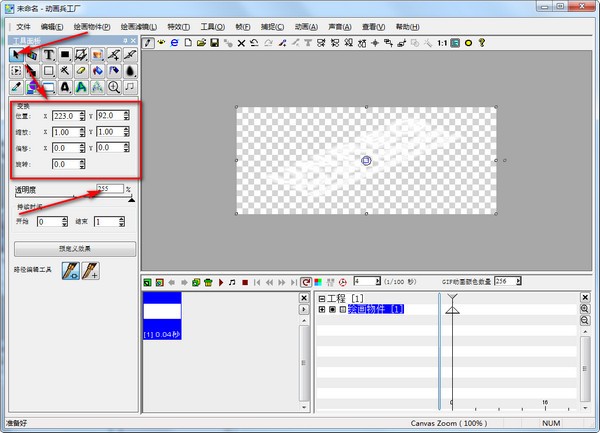Click the music note sound tool
Screen dimensions: 600x433
[130, 88]
